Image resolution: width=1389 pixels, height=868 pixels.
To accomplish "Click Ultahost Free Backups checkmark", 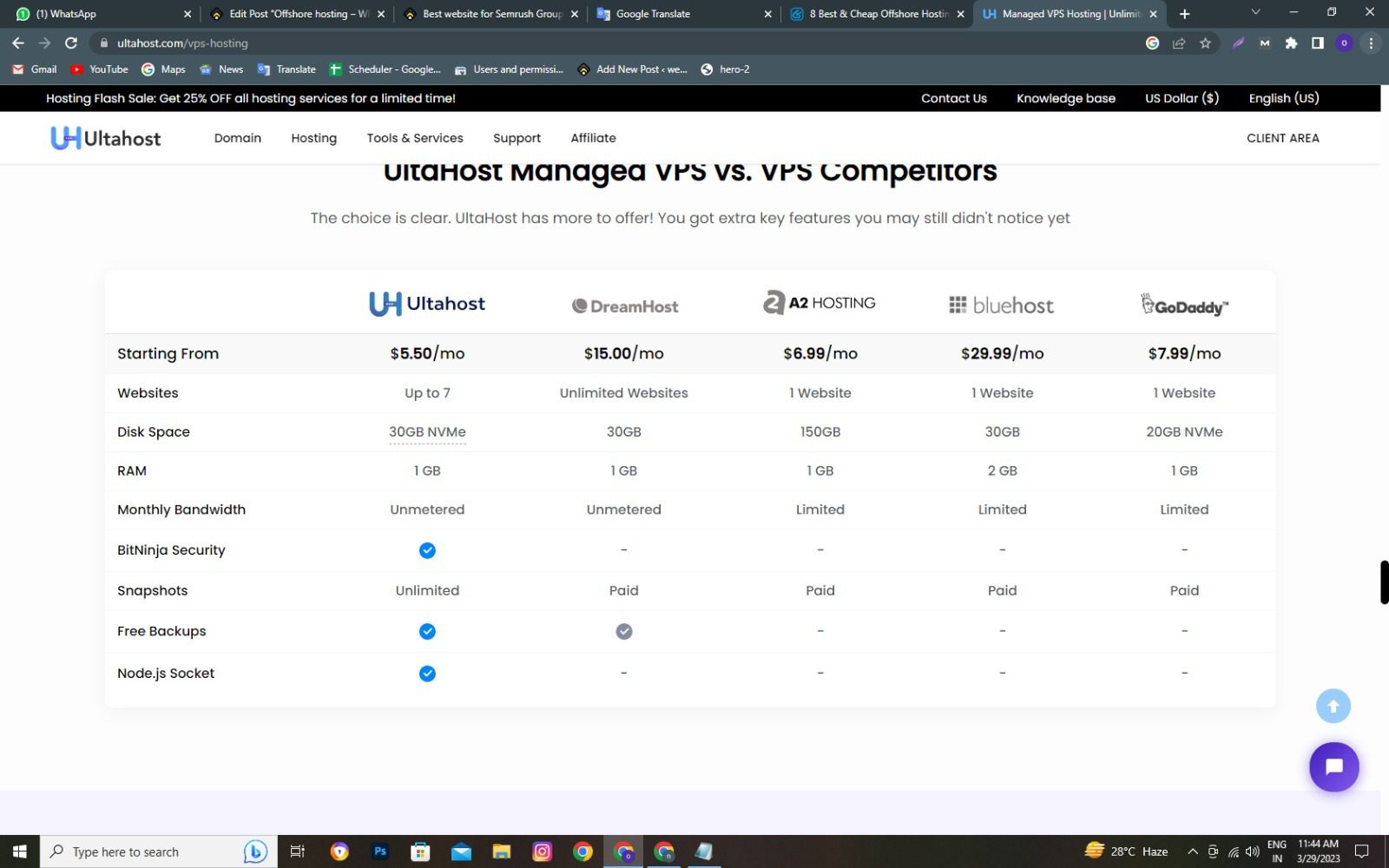I will 427,632.
